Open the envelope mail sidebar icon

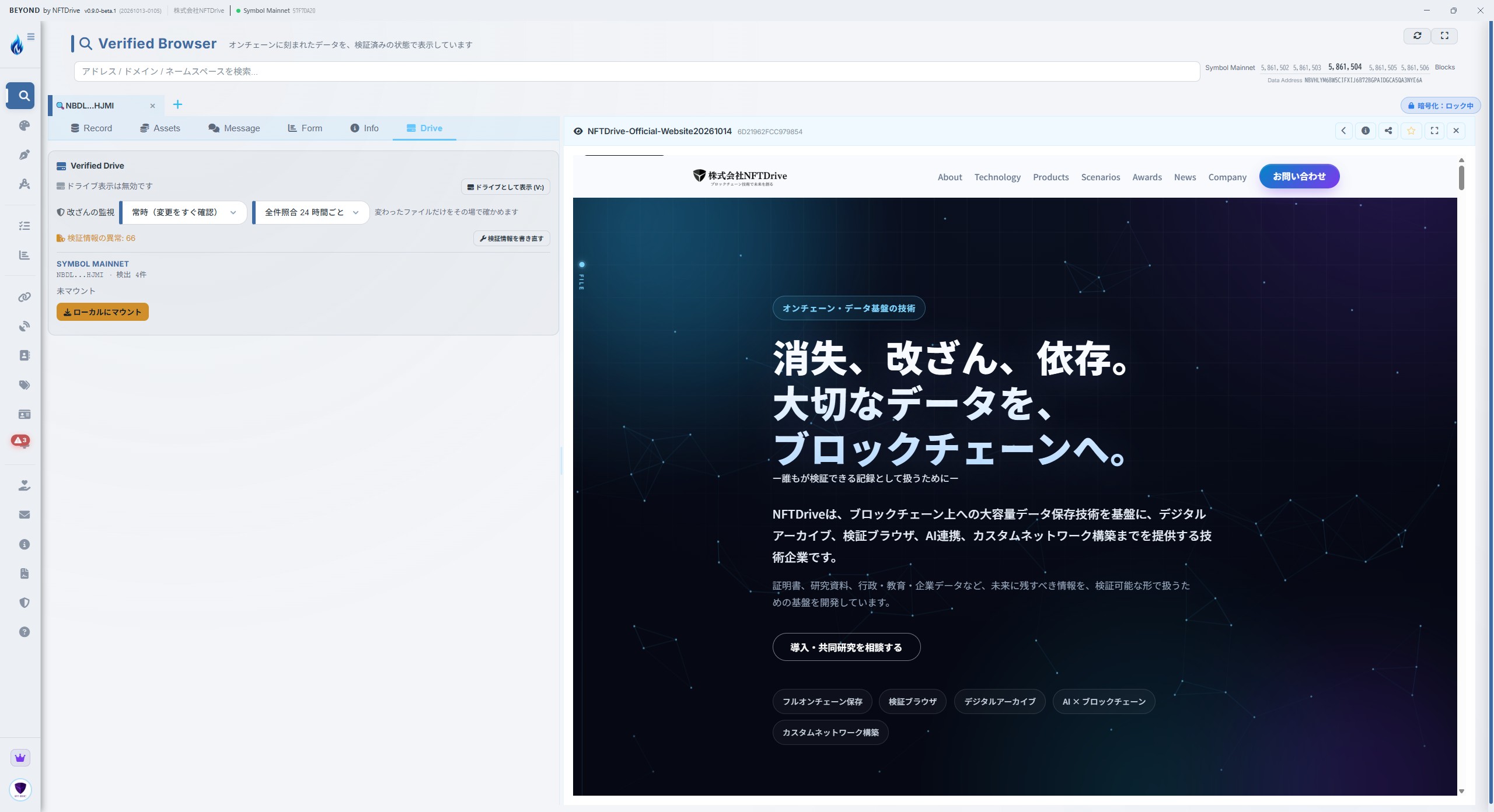tap(24, 514)
